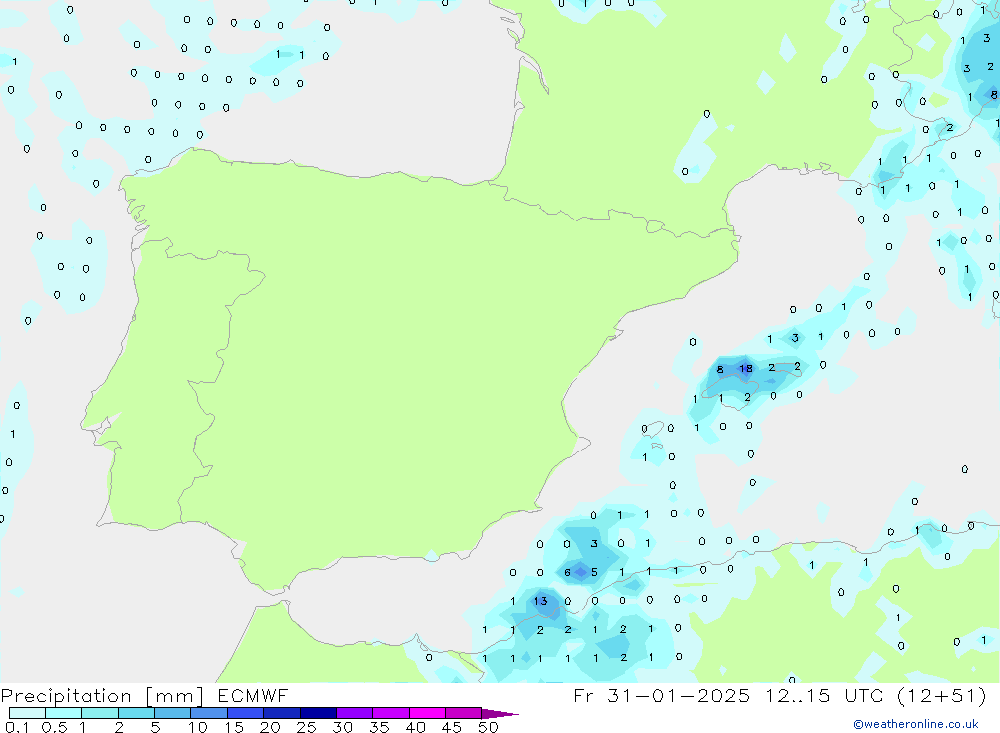Viewport: 1000px width, 733px height.
Task: Click the '6' precipitation value on the map
Action: (568, 572)
